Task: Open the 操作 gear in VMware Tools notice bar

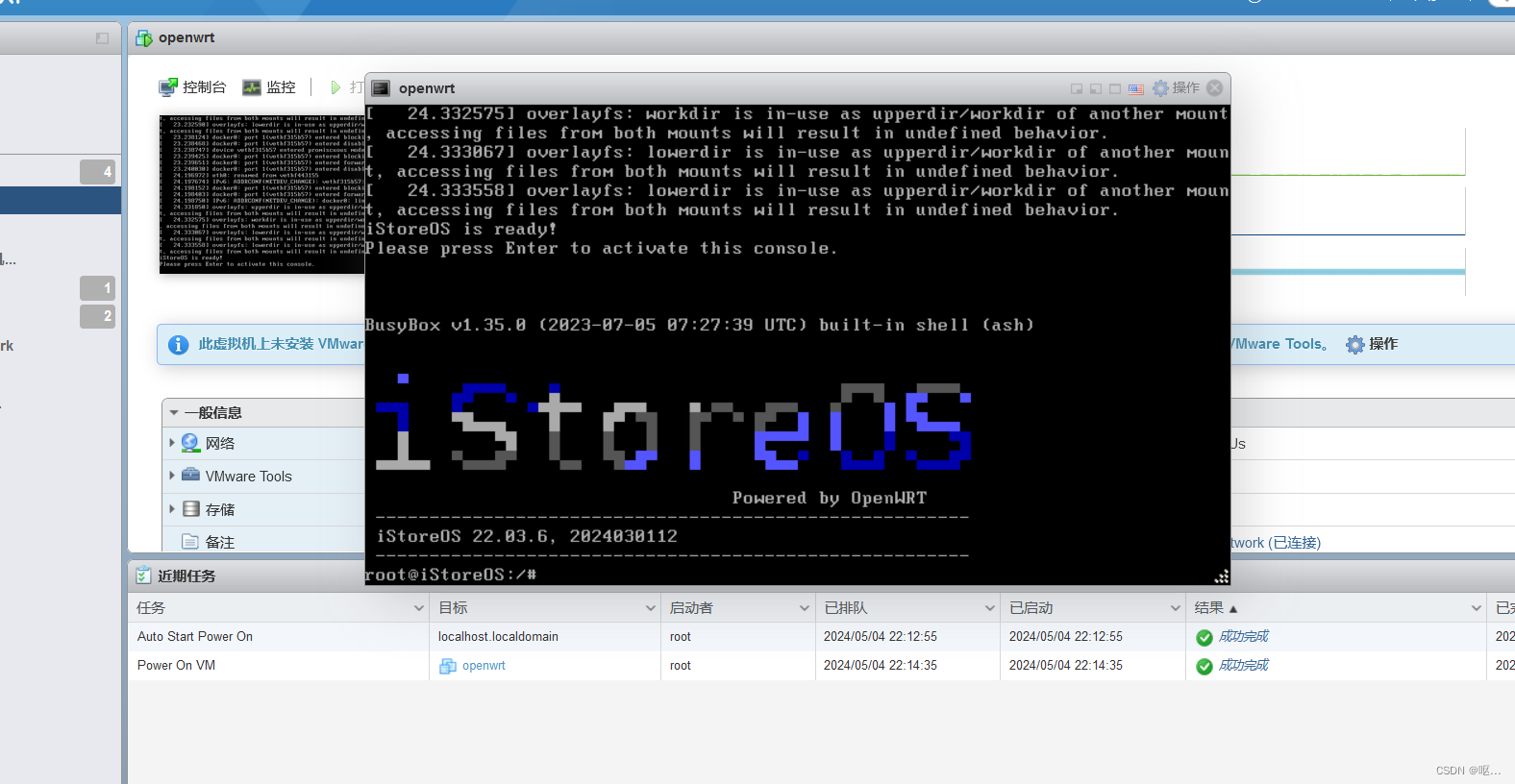Action: click(x=1372, y=344)
